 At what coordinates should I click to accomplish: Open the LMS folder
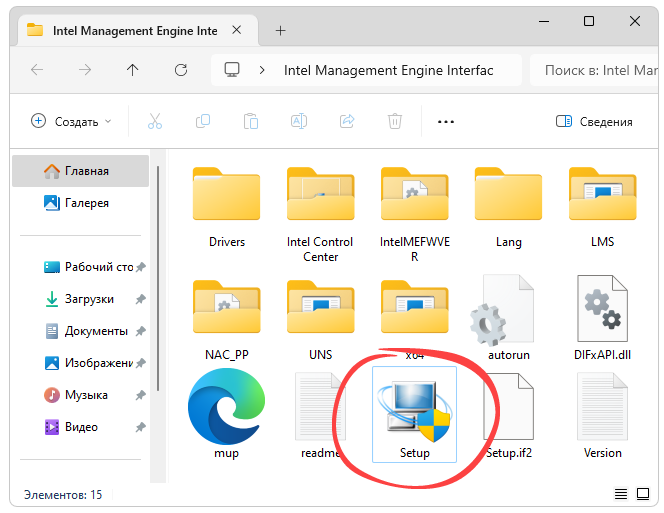click(x=603, y=207)
